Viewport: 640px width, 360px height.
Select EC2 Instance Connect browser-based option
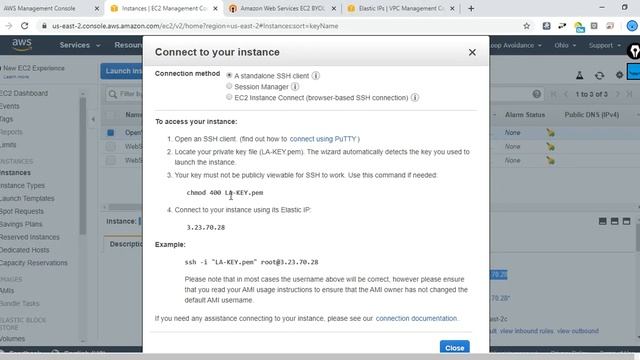[x=229, y=97]
